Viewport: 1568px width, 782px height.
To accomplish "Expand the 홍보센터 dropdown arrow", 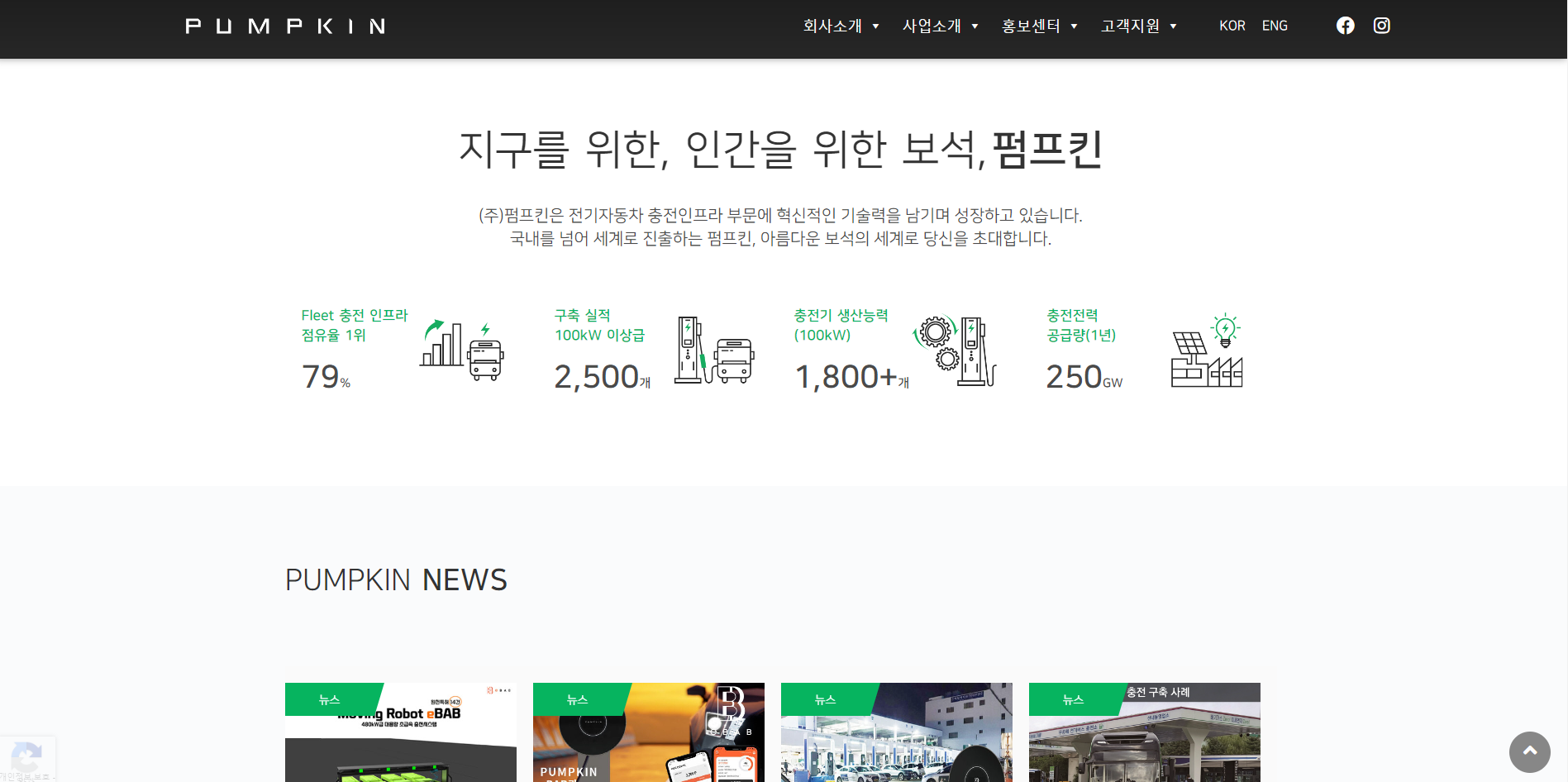I will [1074, 26].
